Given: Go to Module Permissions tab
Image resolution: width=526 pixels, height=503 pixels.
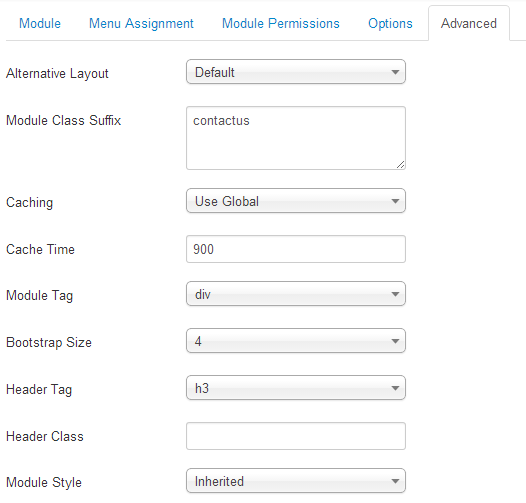Looking at the screenshot, I should tap(280, 23).
